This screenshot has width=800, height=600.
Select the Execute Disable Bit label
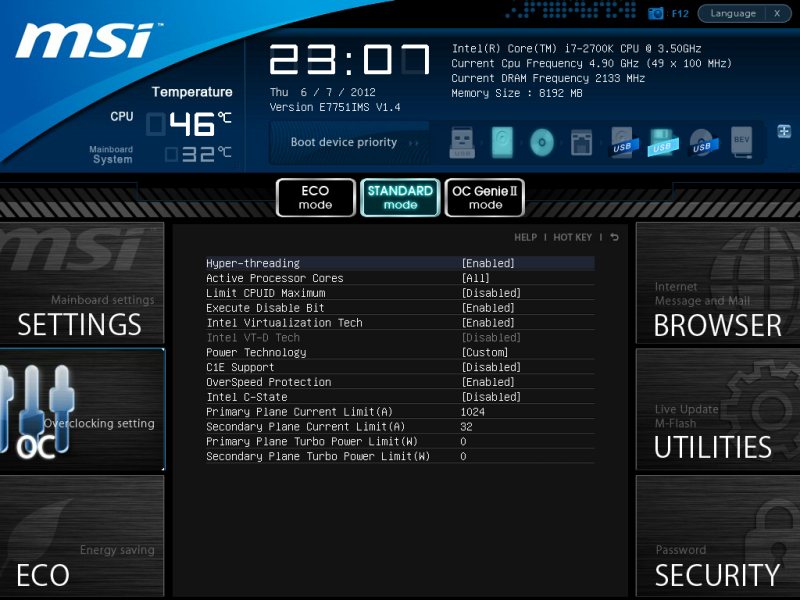click(x=265, y=308)
